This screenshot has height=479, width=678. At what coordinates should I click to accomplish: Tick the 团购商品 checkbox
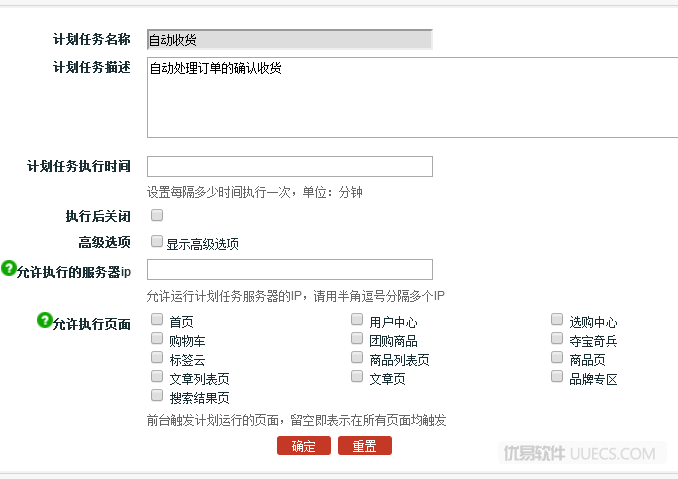tap(357, 338)
